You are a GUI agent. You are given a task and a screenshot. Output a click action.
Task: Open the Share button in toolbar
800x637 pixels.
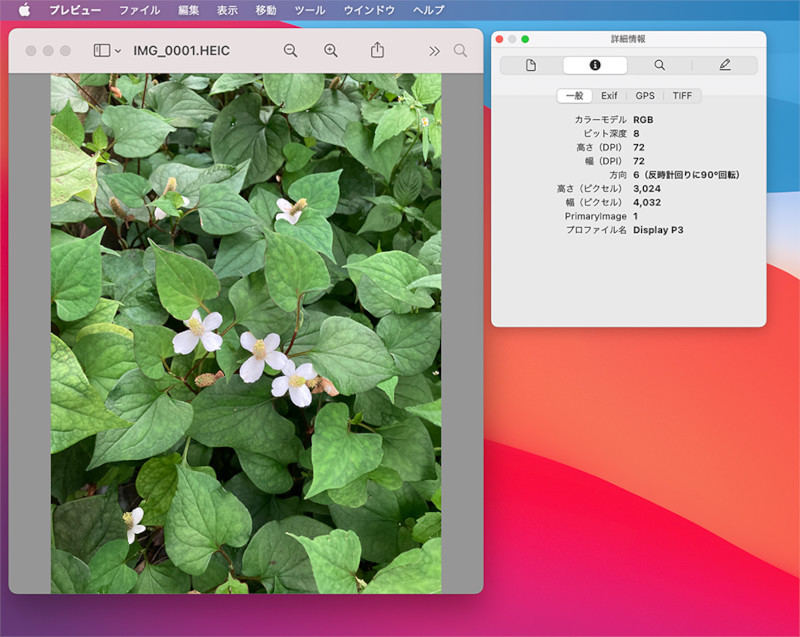pyautogui.click(x=377, y=50)
